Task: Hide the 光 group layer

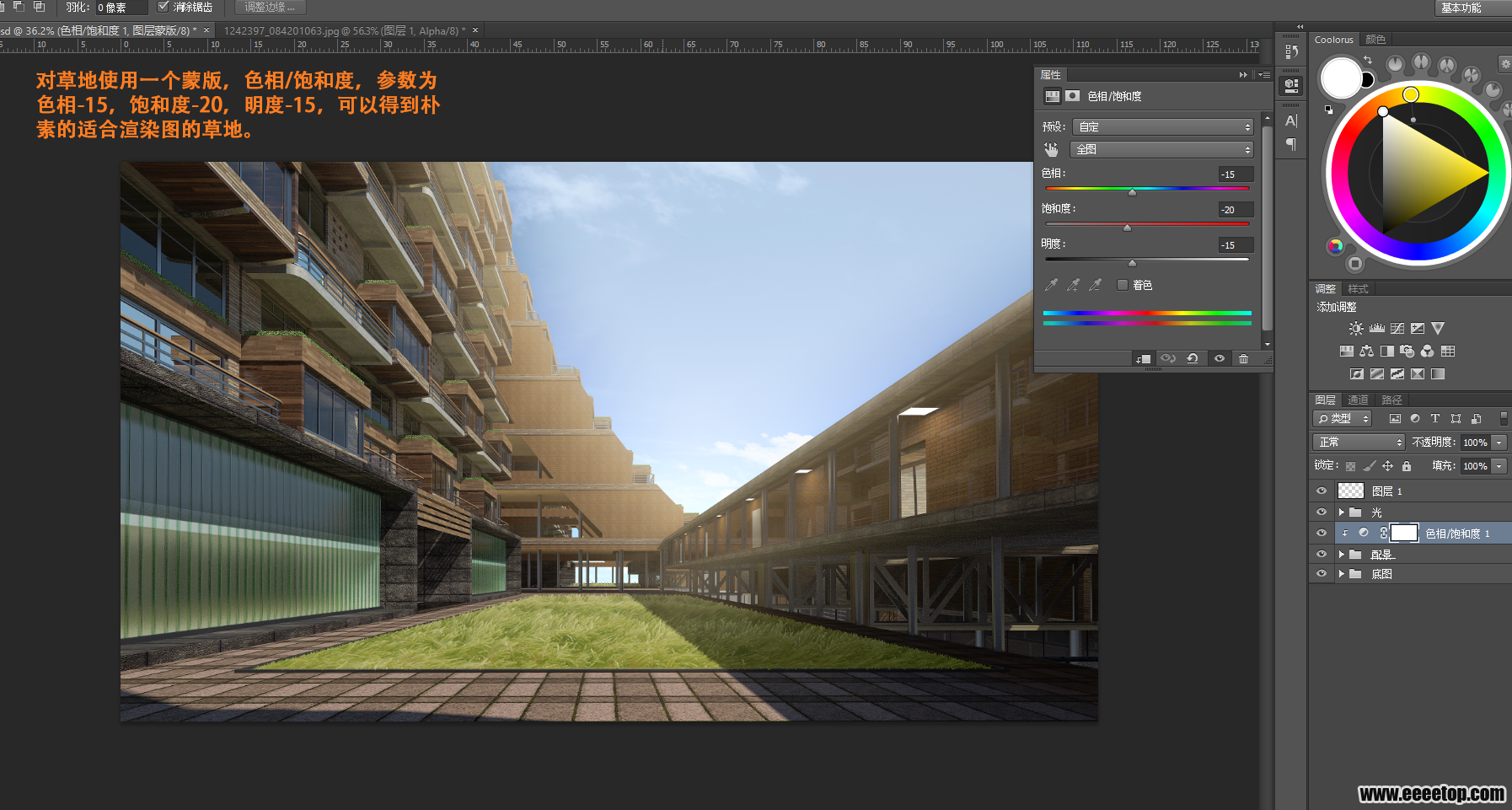Action: pos(1322,512)
